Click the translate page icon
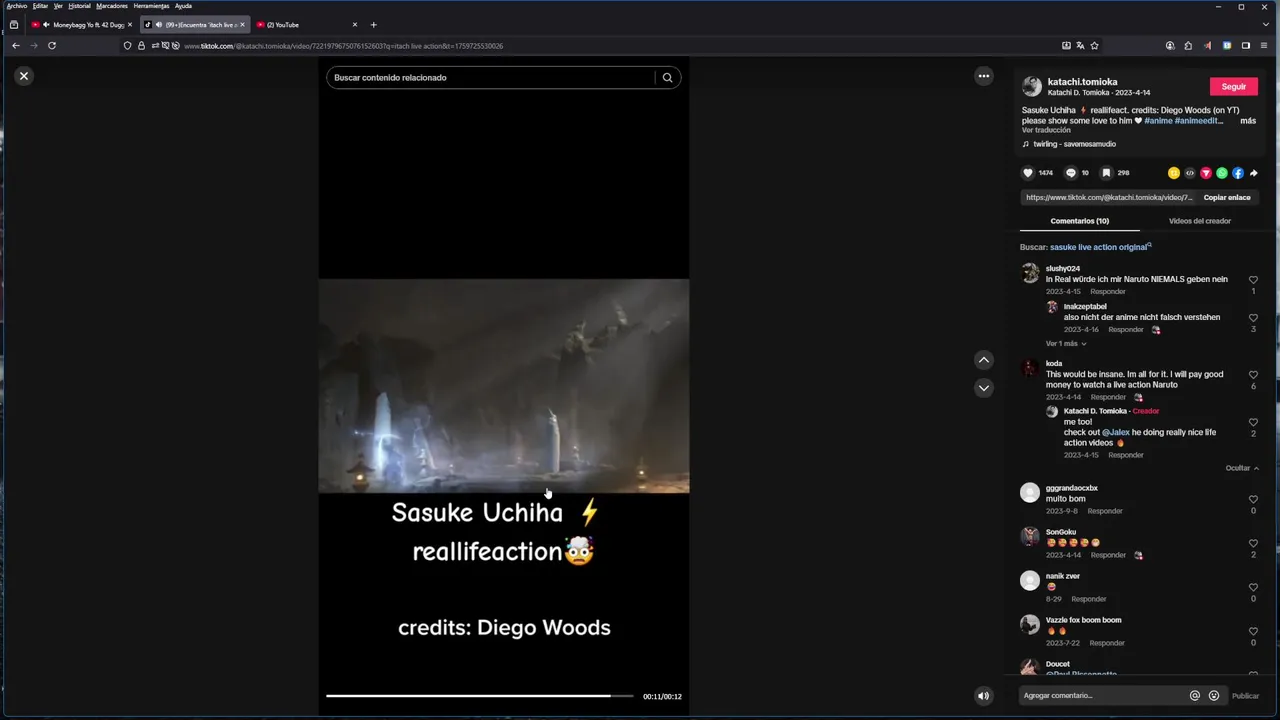 pos(1080,46)
